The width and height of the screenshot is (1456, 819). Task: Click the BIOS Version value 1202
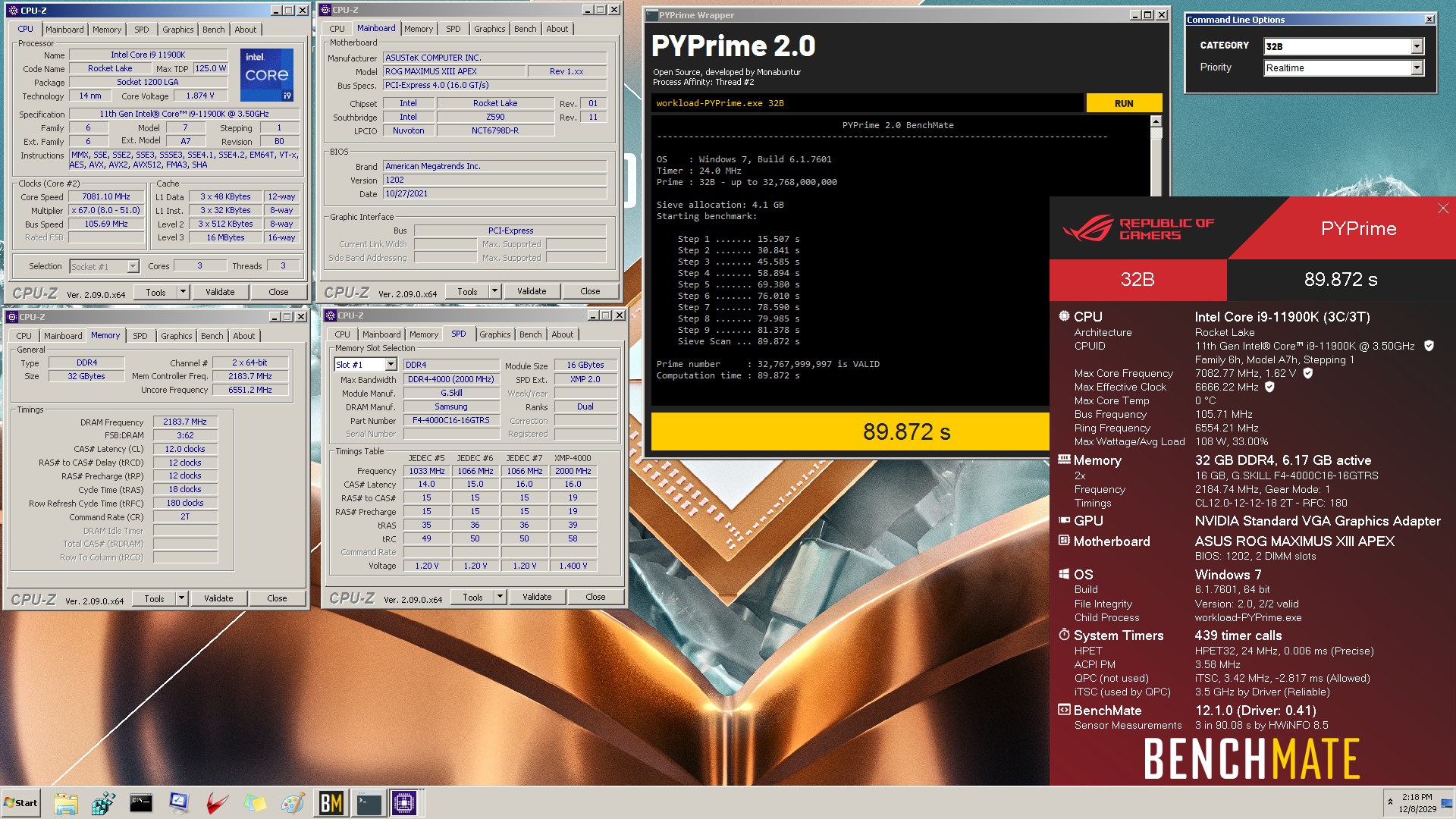point(494,180)
